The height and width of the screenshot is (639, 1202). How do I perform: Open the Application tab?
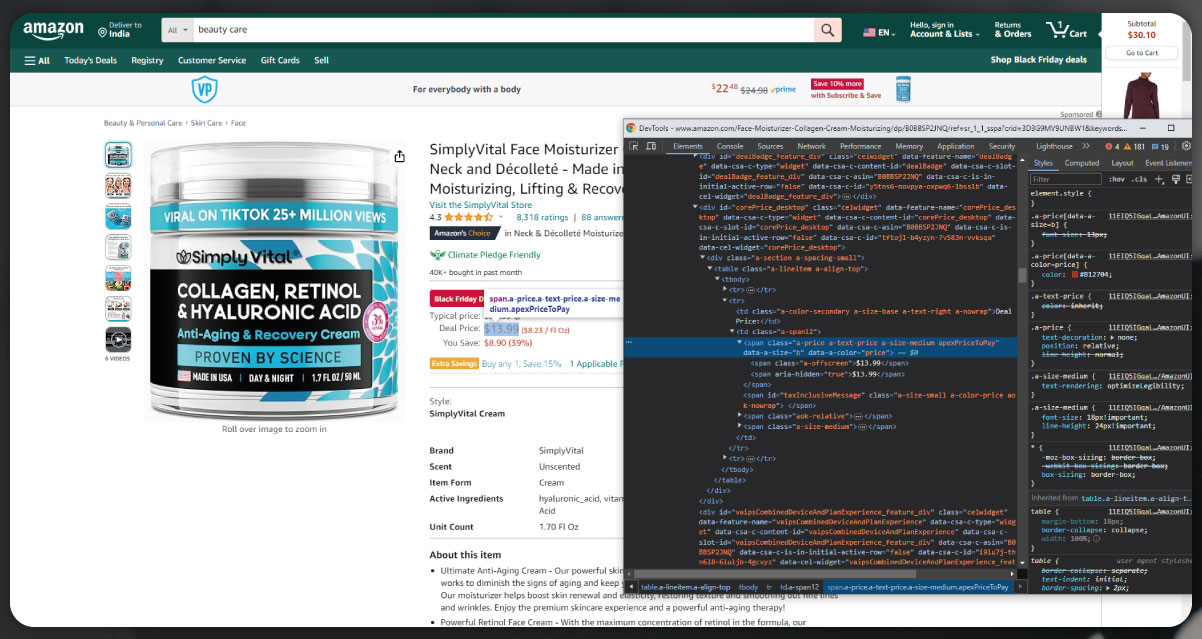click(956, 146)
